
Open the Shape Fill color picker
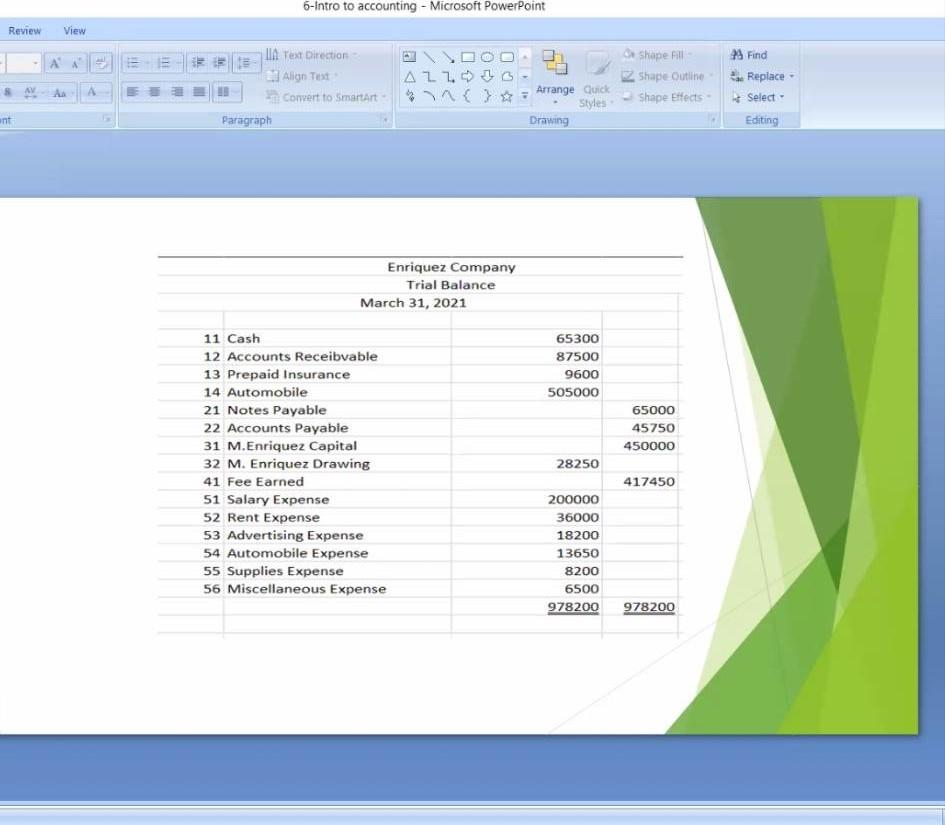coord(661,55)
